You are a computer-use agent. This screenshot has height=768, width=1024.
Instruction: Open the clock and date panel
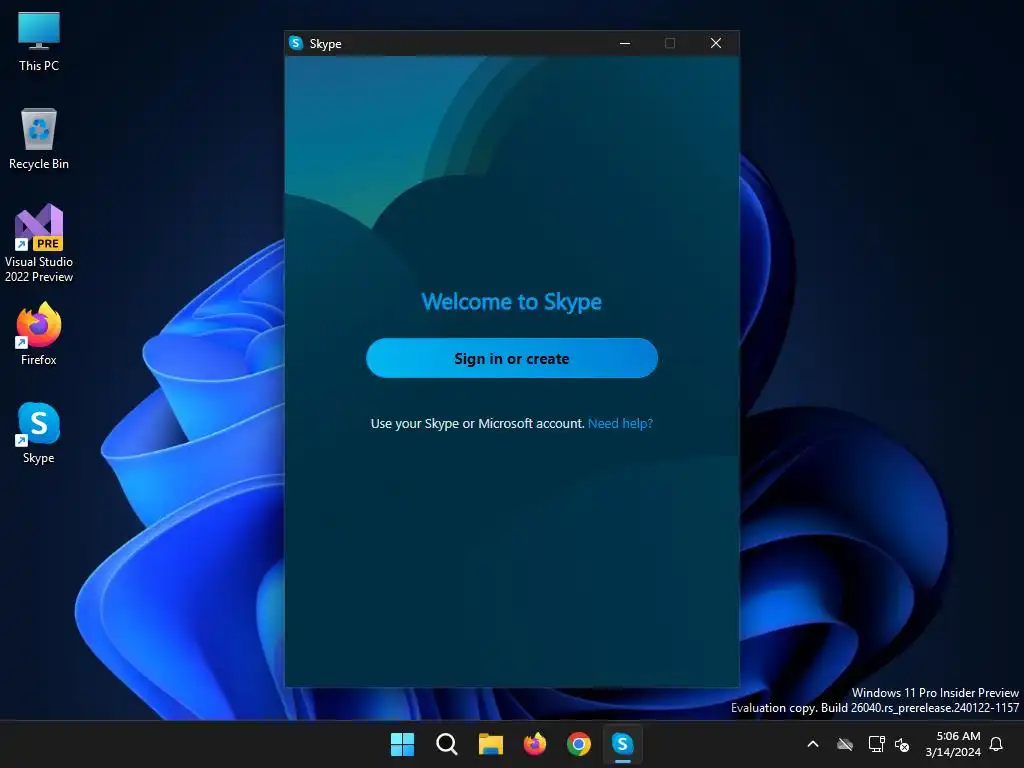click(953, 744)
